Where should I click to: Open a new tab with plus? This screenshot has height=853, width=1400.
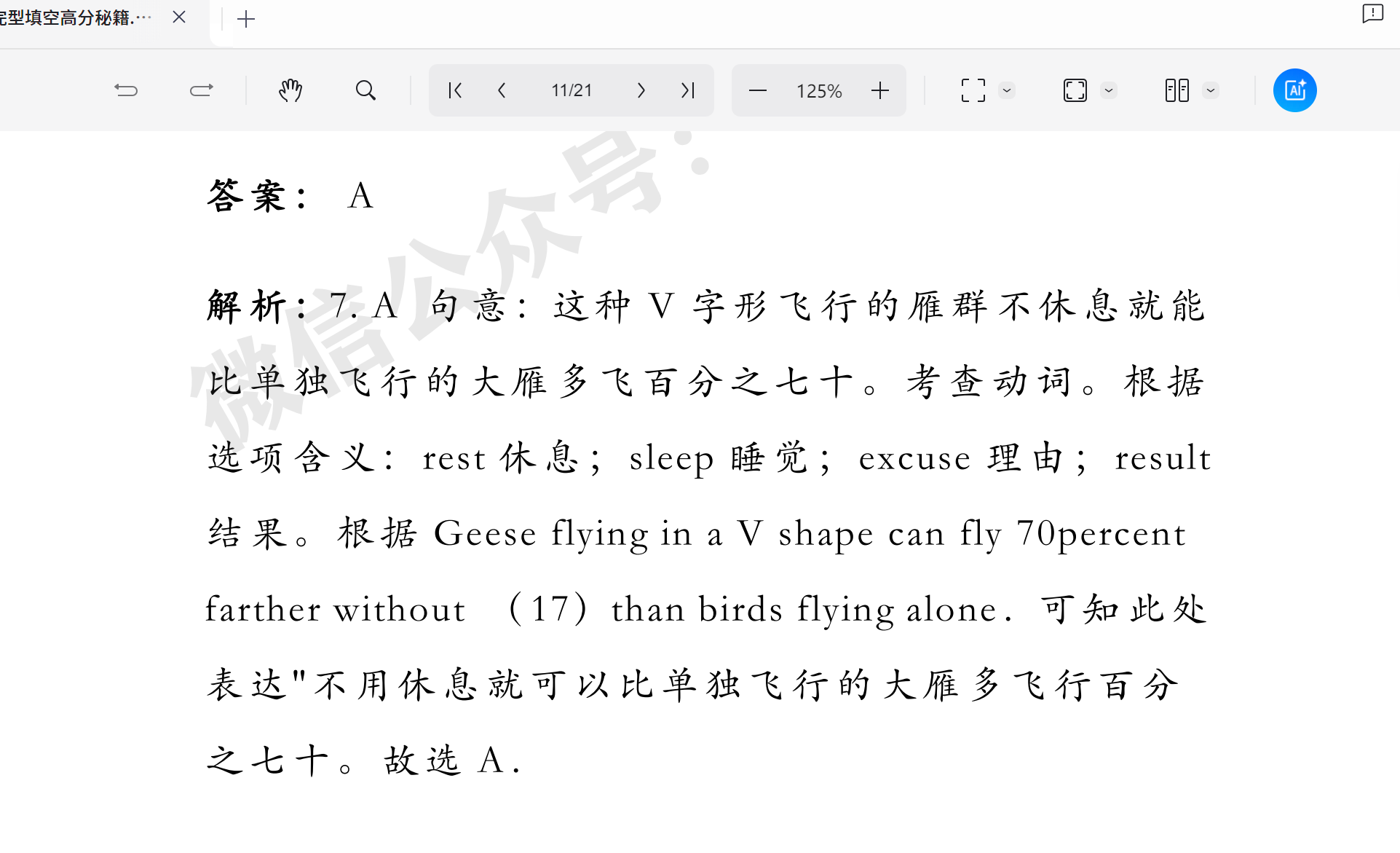(246, 19)
